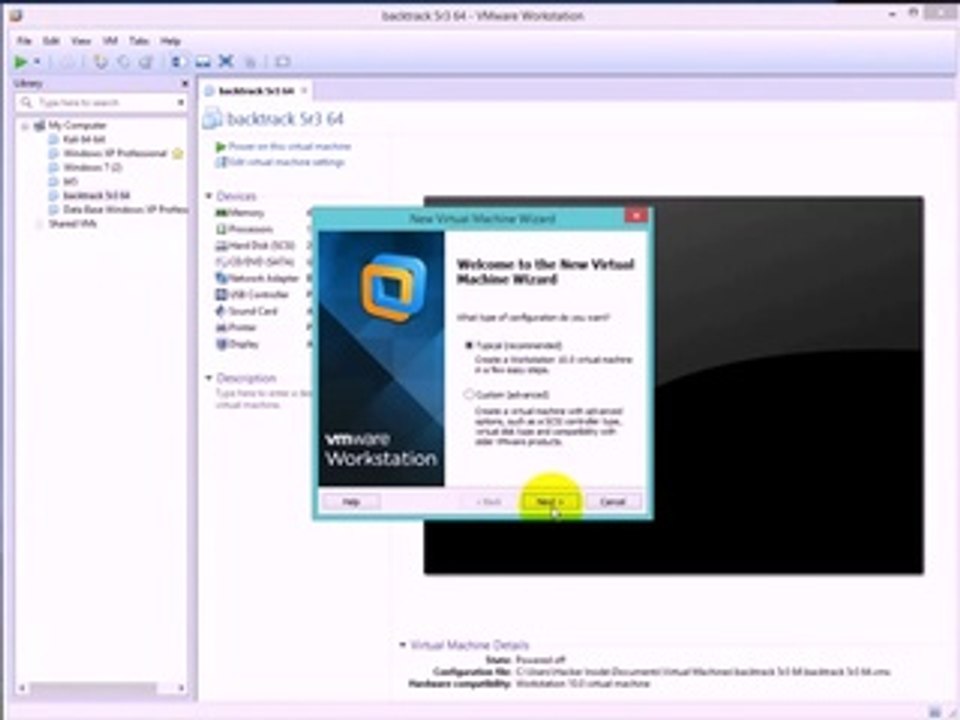The height and width of the screenshot is (720, 960).
Task: Click the Next button in the wizard
Action: (x=550, y=502)
